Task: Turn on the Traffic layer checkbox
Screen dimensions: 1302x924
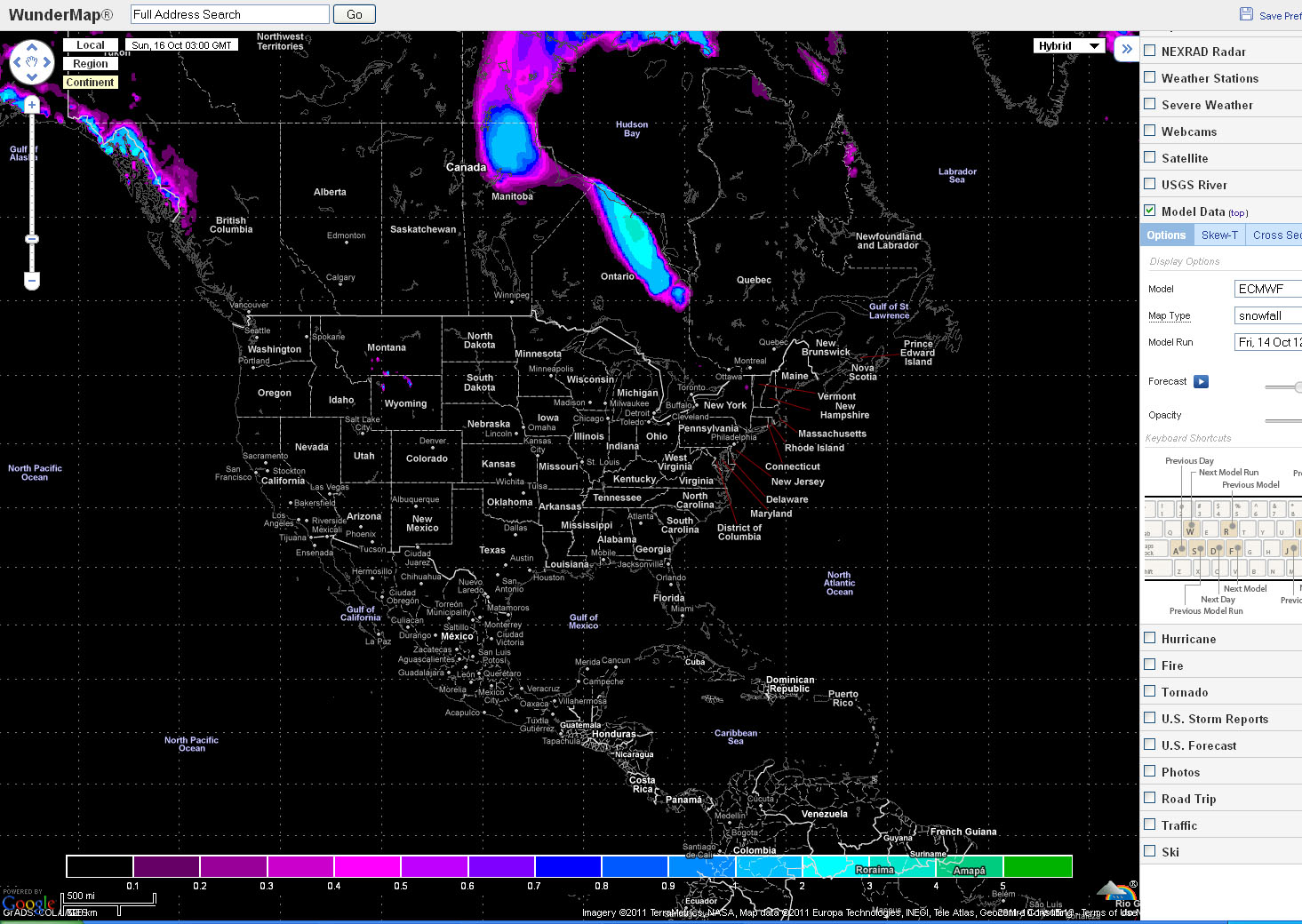Action: coord(1150,824)
